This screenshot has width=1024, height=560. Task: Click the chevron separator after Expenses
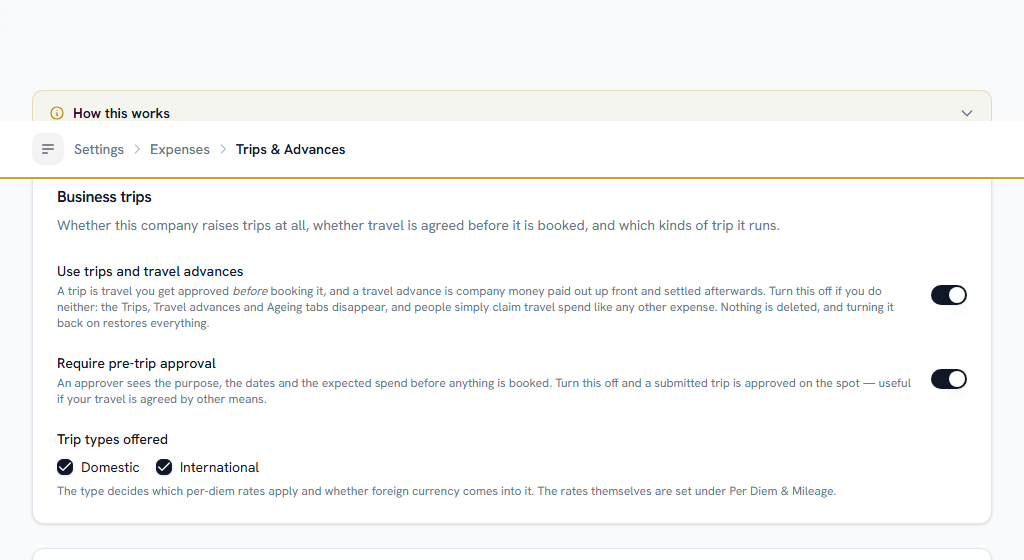(x=223, y=149)
